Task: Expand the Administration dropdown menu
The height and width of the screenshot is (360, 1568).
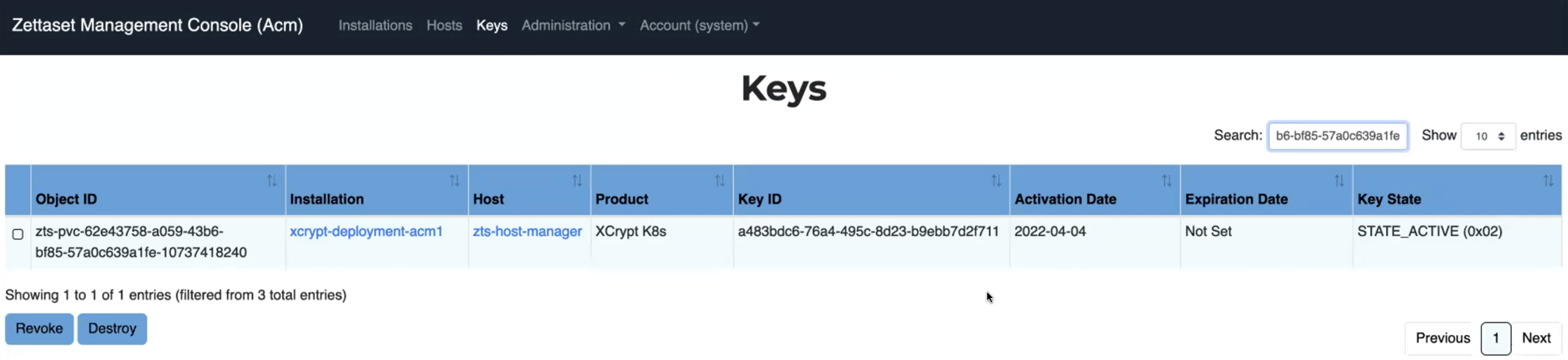Action: pos(573,25)
